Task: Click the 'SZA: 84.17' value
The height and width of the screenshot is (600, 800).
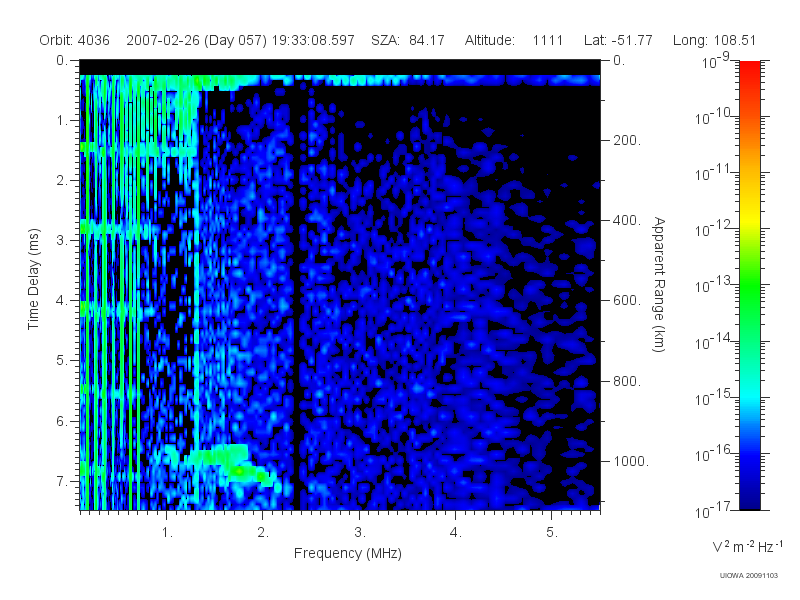Action: pos(408,40)
